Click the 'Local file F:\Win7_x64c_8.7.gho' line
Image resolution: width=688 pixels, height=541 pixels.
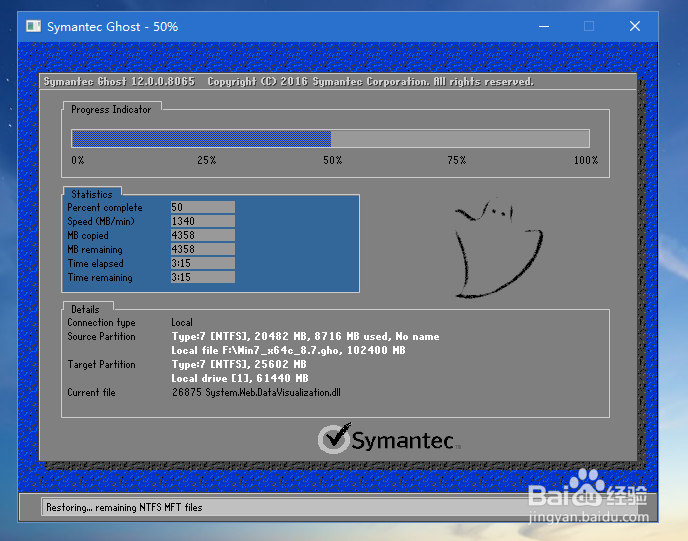click(288, 351)
